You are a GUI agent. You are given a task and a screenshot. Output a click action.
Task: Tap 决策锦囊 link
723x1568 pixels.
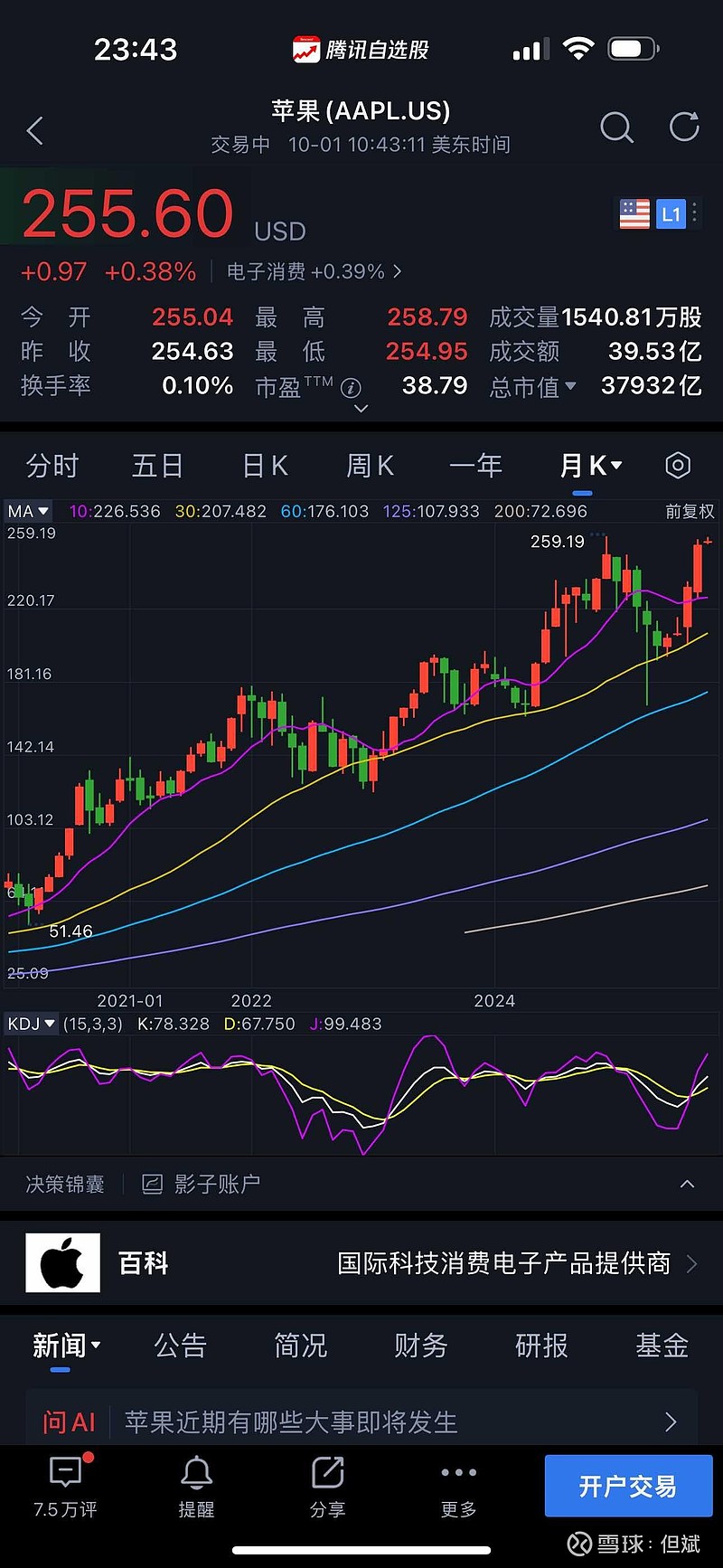click(x=65, y=1184)
